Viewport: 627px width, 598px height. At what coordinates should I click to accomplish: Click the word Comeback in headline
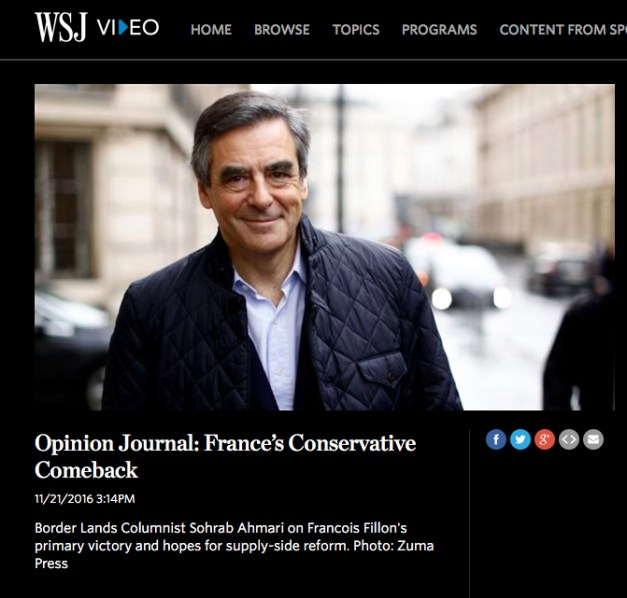pos(86,470)
